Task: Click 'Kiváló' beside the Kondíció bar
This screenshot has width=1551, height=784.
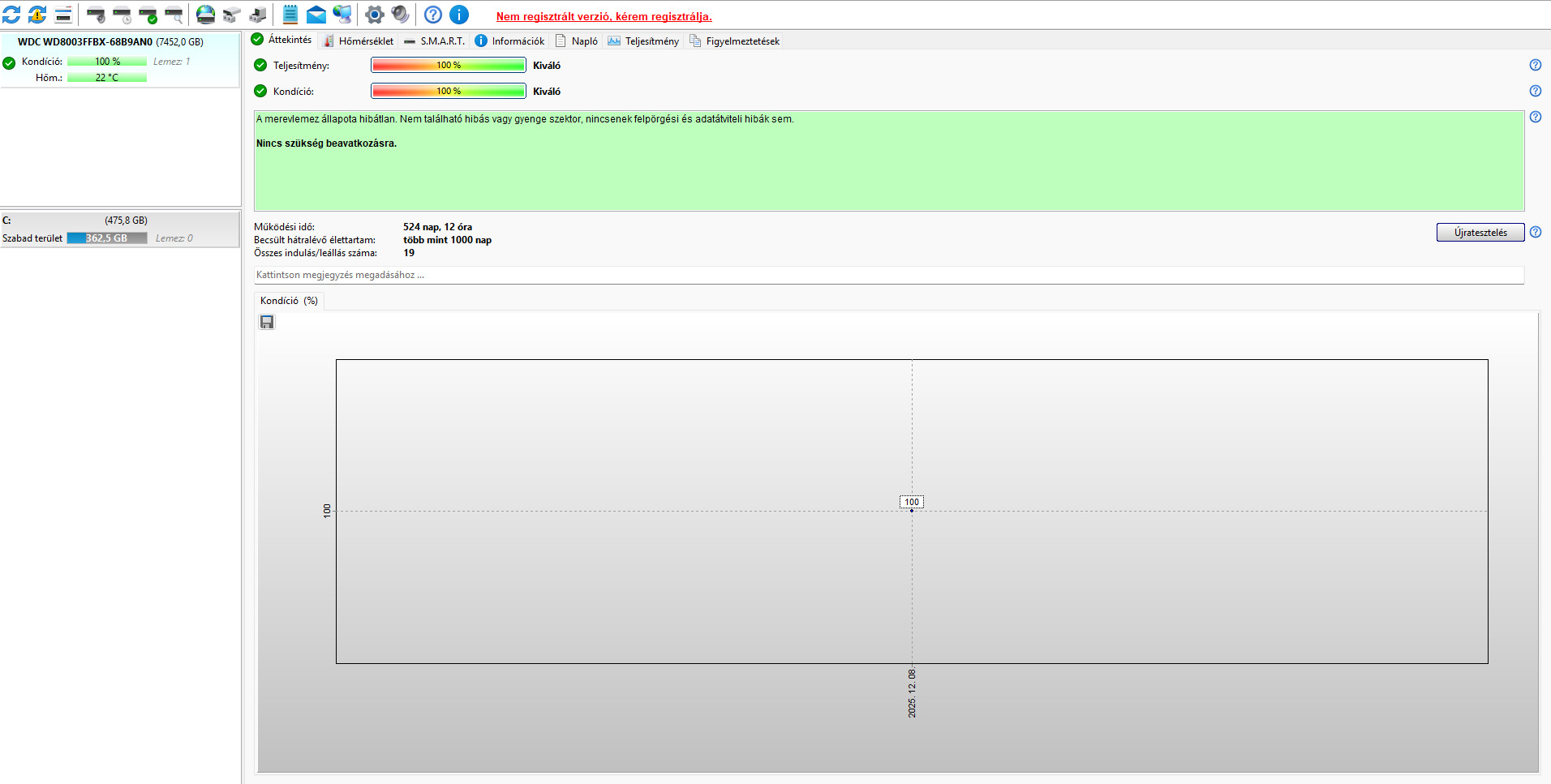Action: click(x=547, y=92)
